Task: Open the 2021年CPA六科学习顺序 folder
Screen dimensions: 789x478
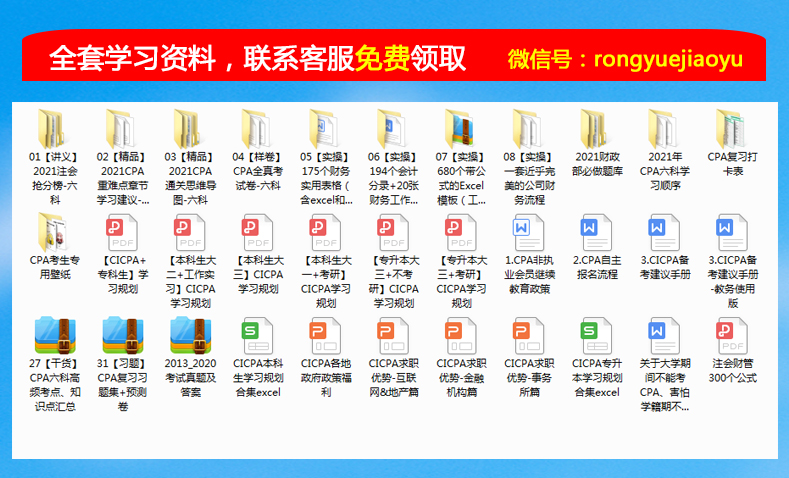Action: click(x=664, y=129)
